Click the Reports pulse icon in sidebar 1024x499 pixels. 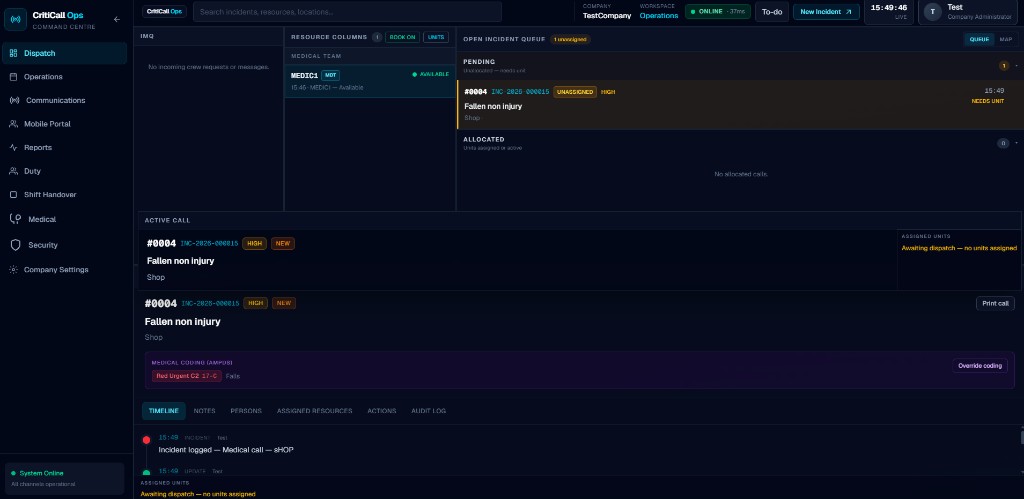pos(13,148)
